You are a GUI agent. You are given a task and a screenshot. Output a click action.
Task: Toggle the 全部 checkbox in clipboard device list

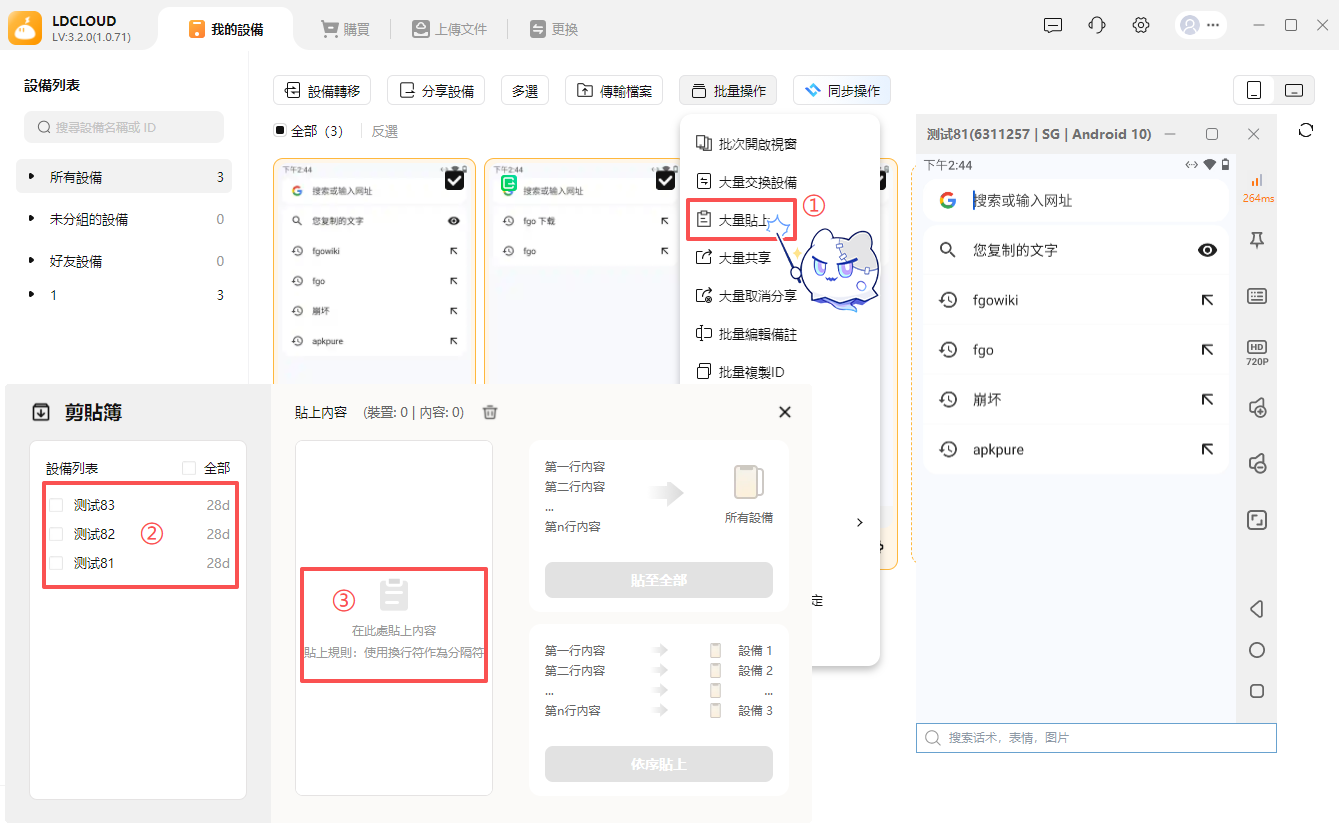pos(189,468)
